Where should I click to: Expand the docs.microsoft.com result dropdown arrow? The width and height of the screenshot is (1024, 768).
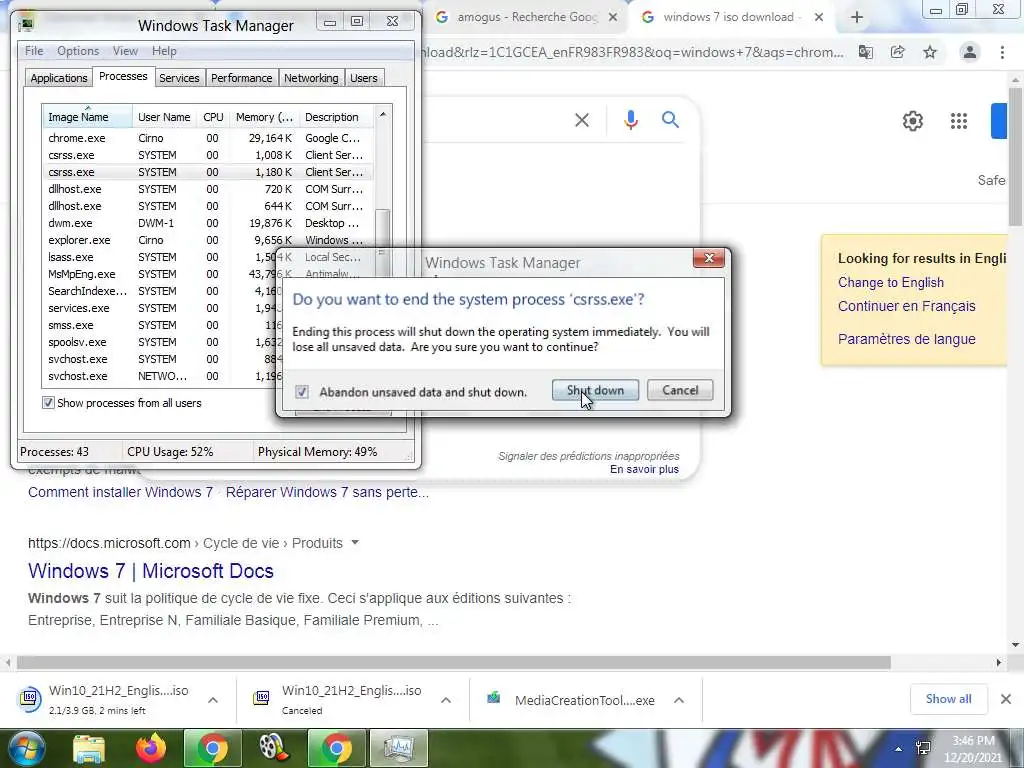pos(355,542)
